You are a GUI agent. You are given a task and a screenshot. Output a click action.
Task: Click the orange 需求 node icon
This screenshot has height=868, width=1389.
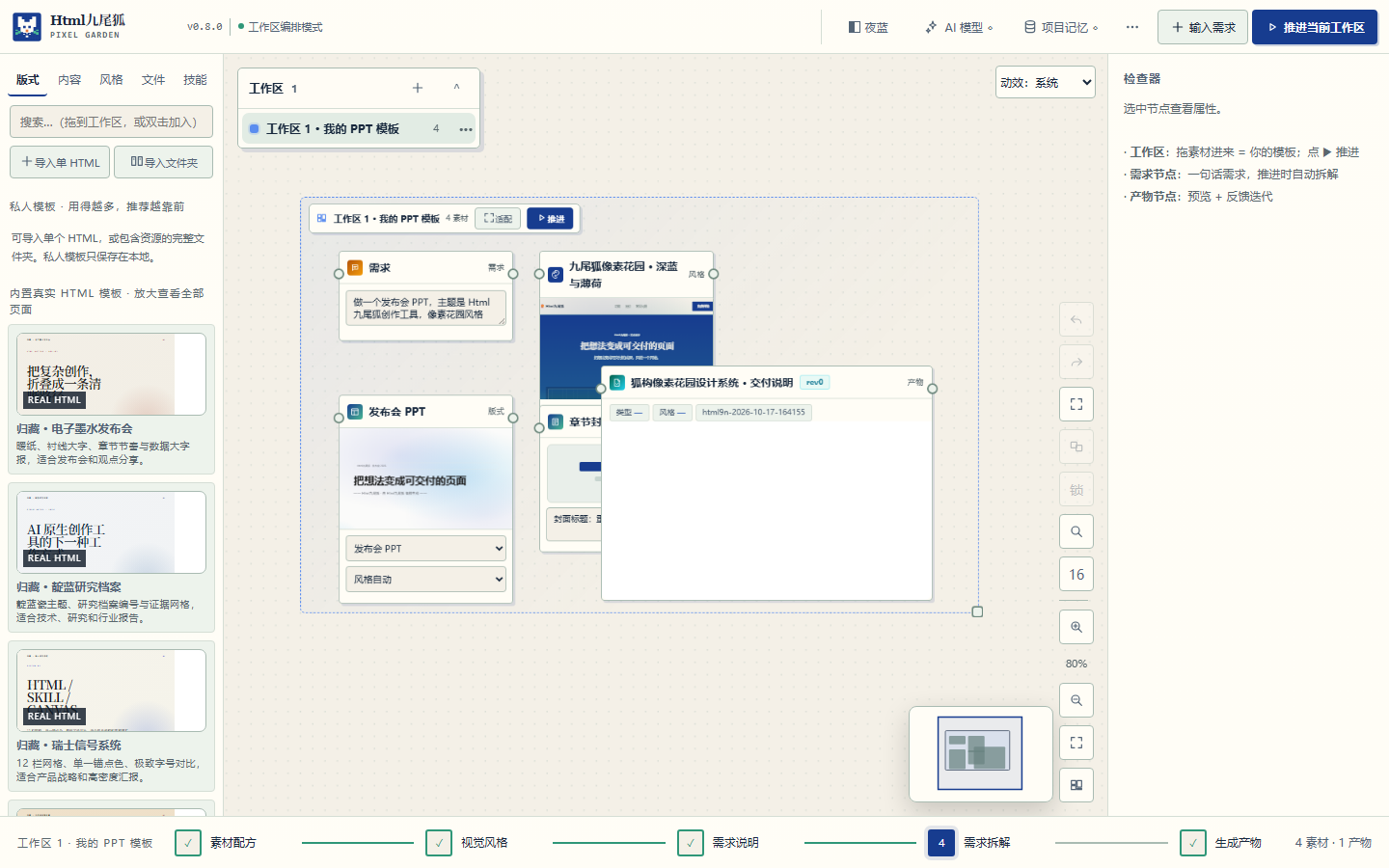355,267
